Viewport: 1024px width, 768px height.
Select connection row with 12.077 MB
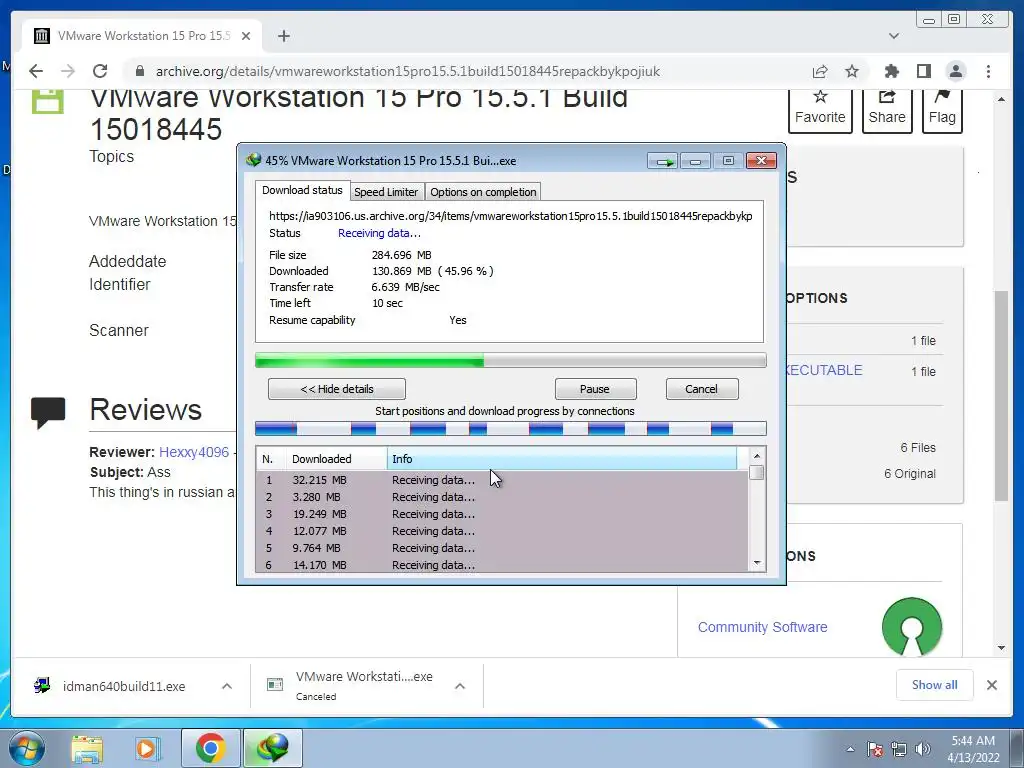pos(502,531)
